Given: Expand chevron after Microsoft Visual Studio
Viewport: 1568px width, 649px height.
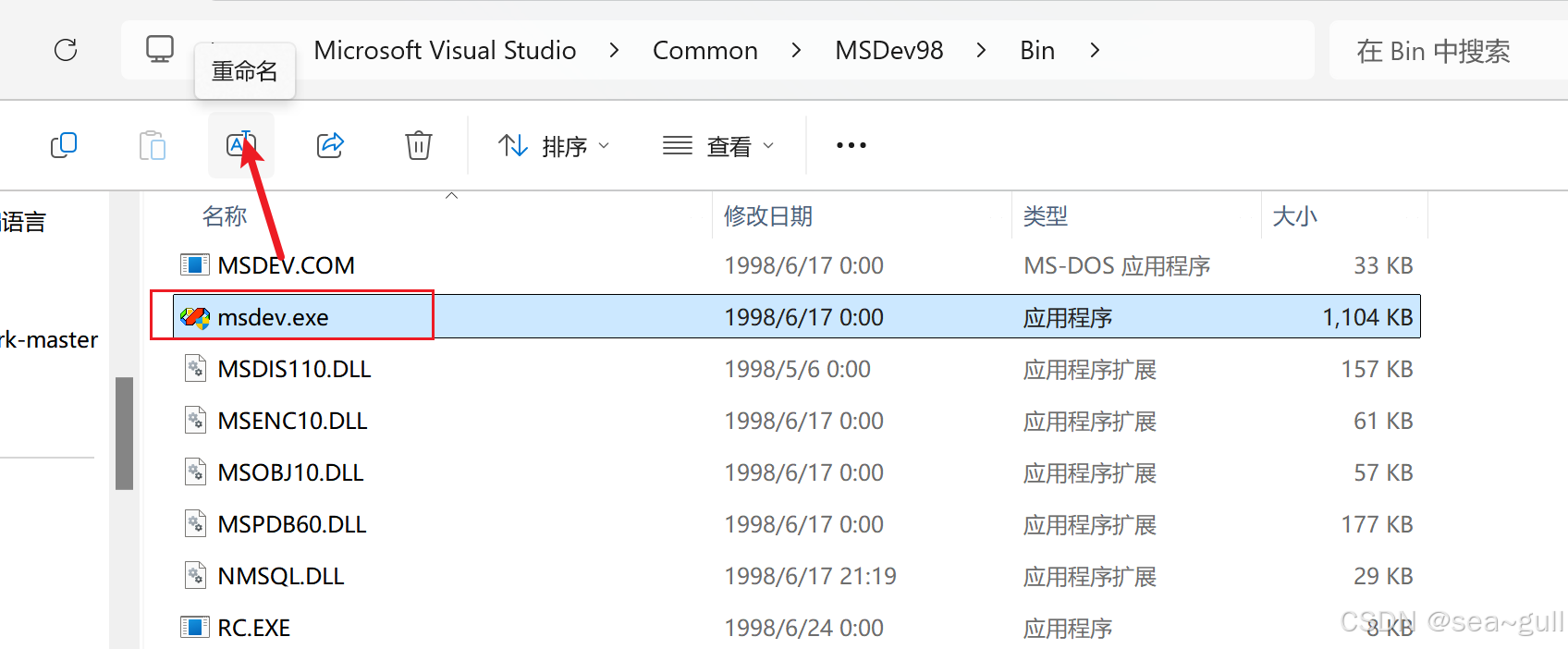Looking at the screenshot, I should [x=614, y=50].
